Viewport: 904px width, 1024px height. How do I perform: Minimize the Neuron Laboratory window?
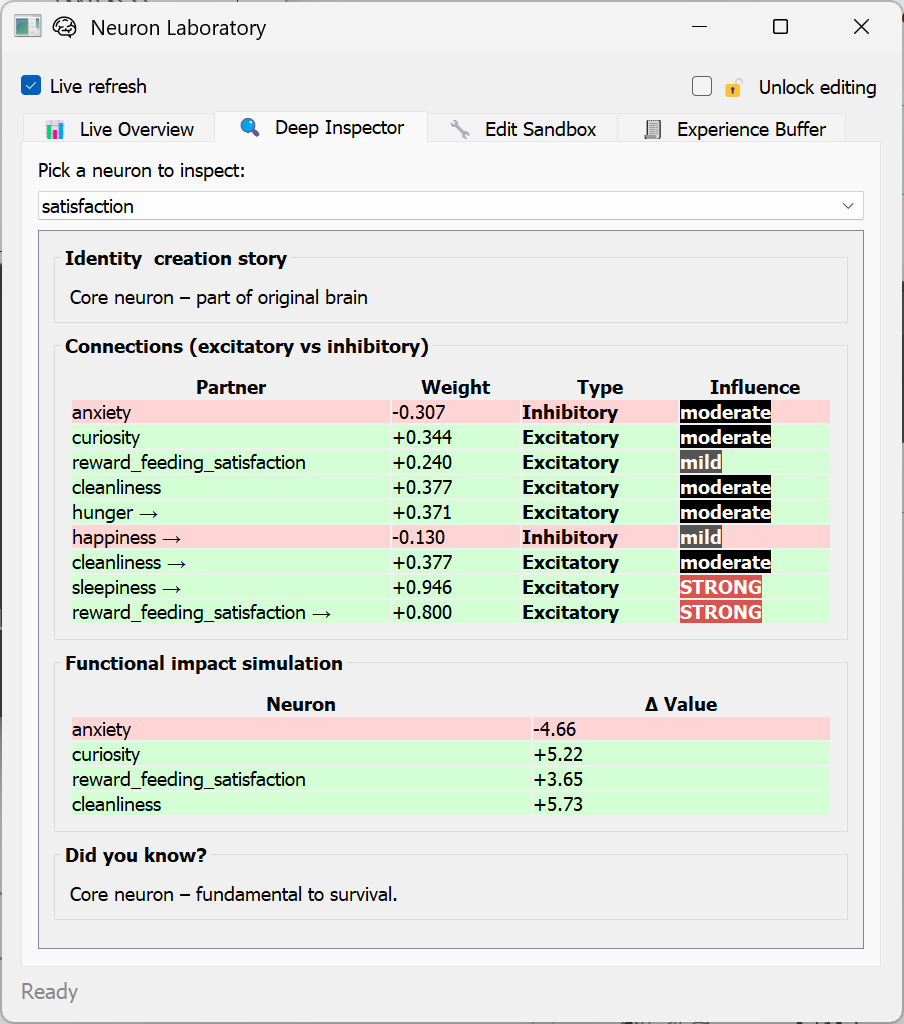(700, 27)
